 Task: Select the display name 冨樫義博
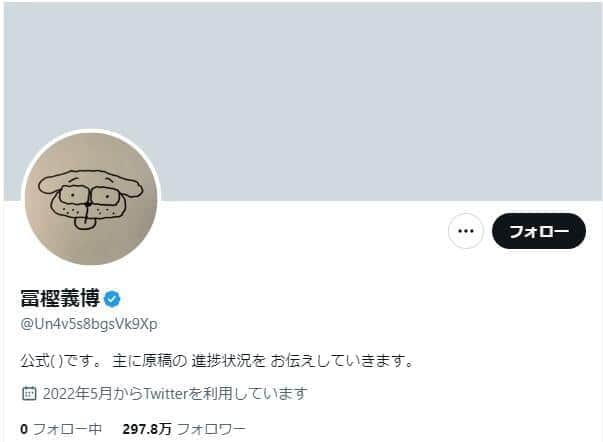[60, 298]
